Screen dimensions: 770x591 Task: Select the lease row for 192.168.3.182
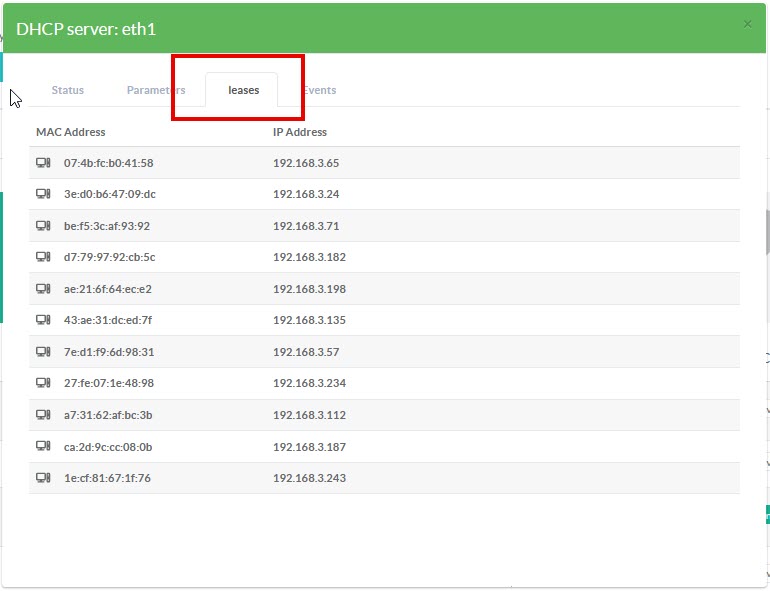(385, 257)
